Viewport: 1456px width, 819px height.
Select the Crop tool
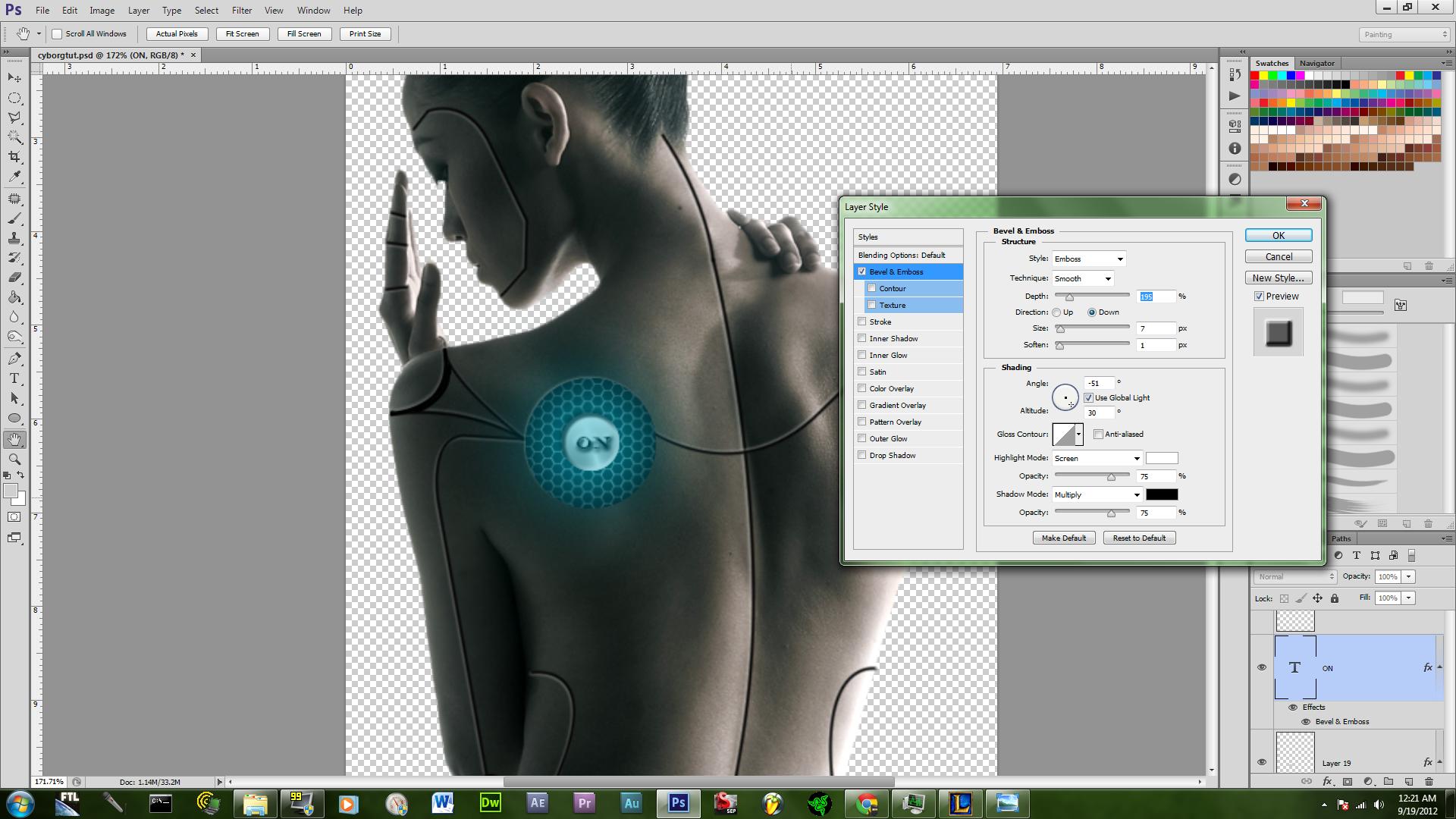pyautogui.click(x=14, y=157)
